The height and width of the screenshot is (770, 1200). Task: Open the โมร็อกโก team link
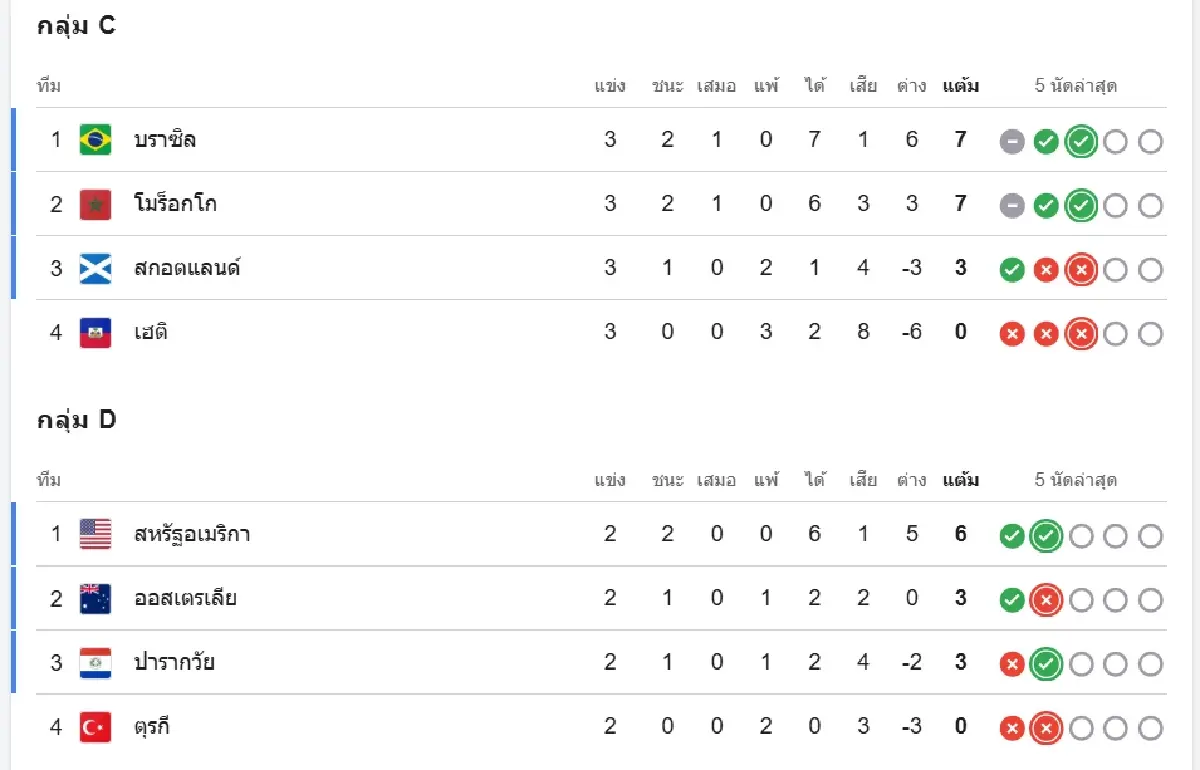pos(176,204)
